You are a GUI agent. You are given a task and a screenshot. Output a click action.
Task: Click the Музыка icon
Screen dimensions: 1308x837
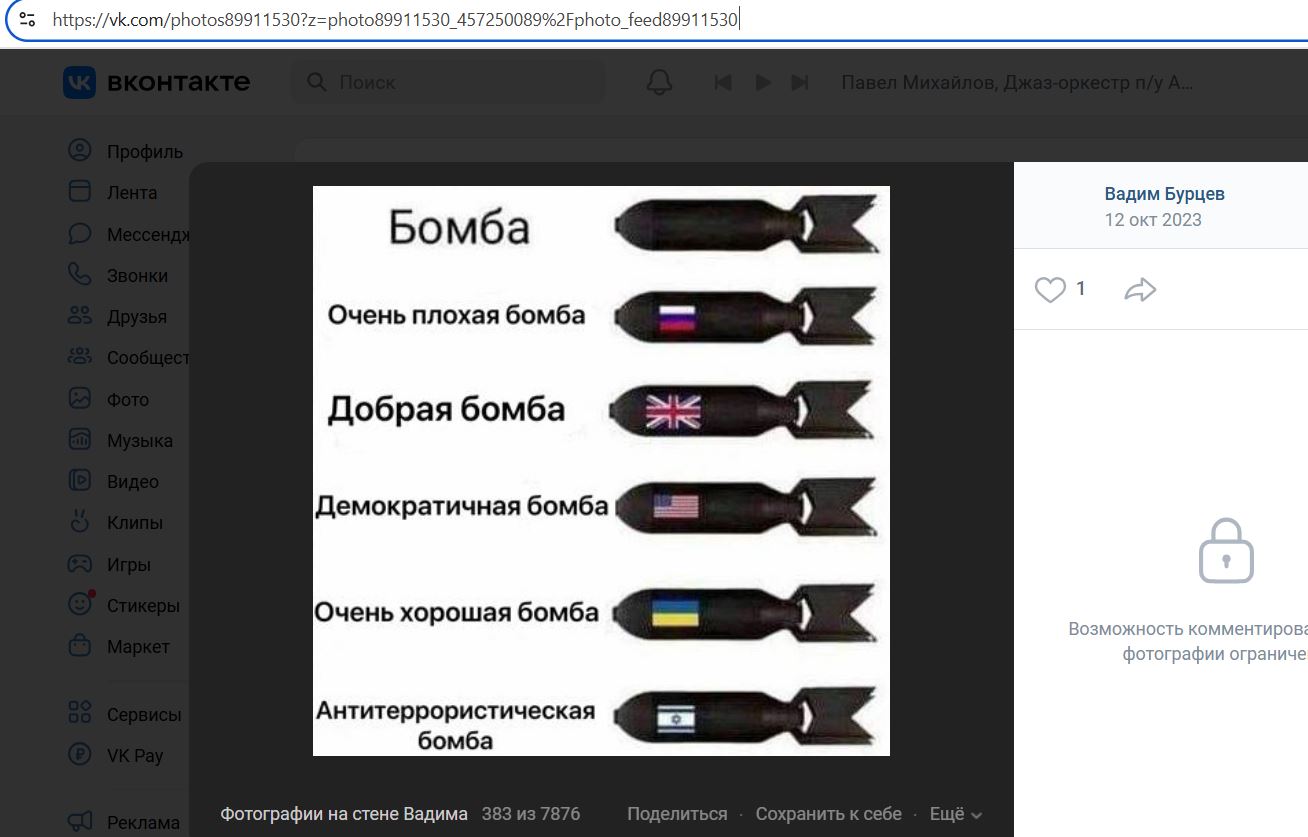pos(79,439)
